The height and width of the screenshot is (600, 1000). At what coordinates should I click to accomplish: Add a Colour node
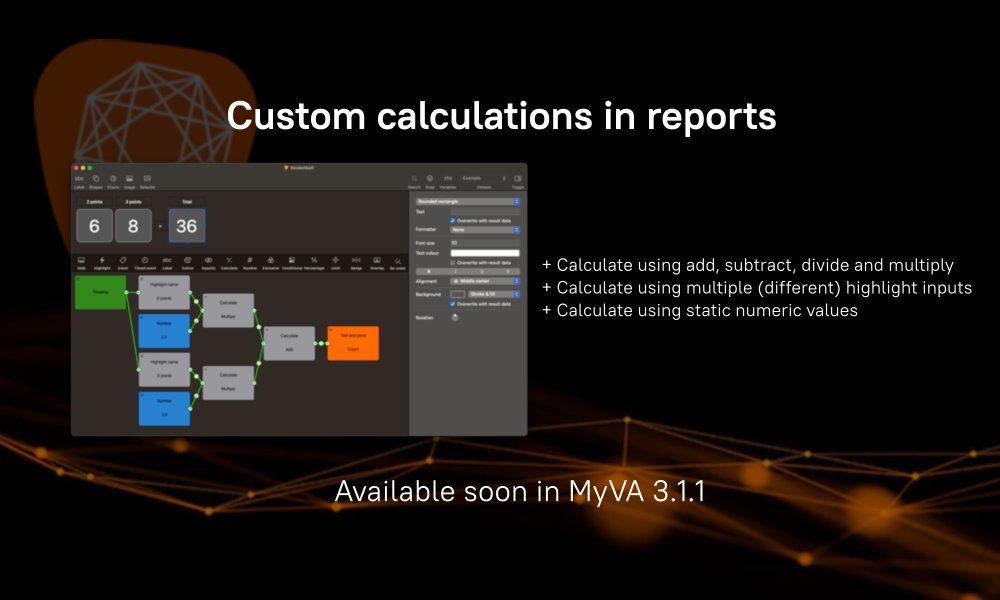[x=188, y=263]
